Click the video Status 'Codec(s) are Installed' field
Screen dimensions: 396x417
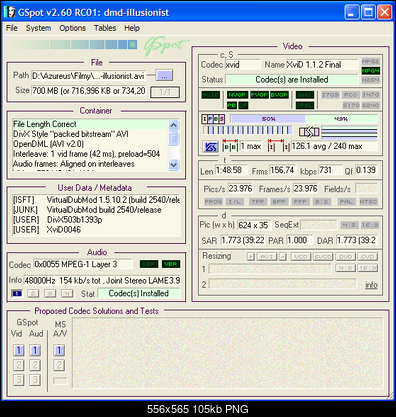coord(292,80)
